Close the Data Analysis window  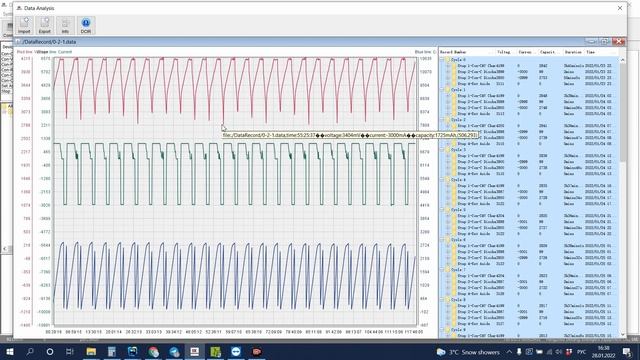point(620,8)
